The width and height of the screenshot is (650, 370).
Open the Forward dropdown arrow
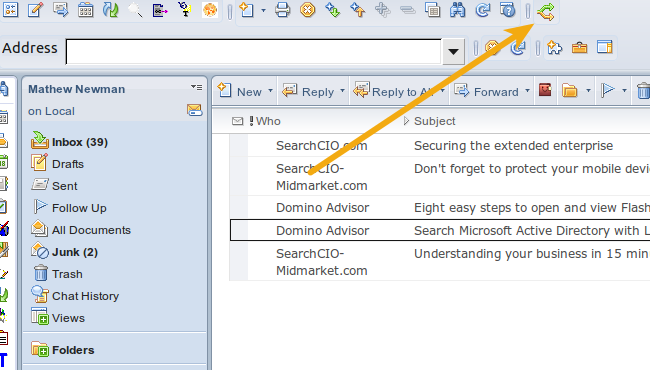pyautogui.click(x=527, y=91)
